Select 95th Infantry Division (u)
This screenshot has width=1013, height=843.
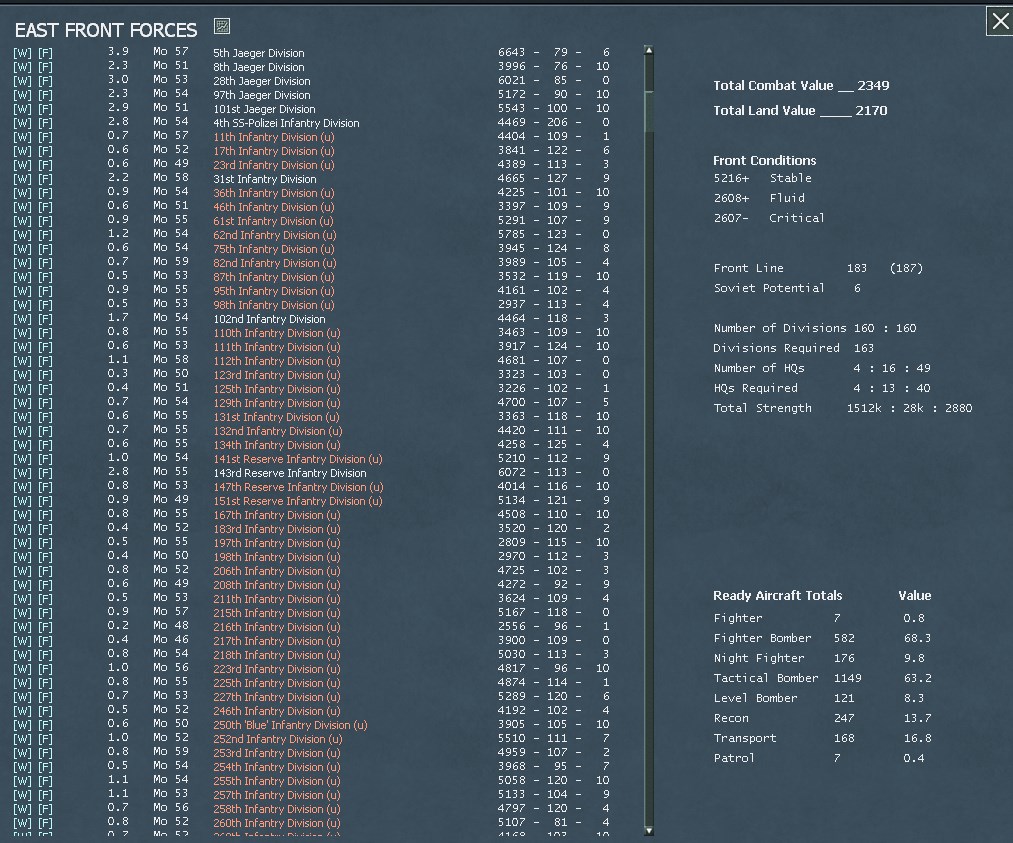[x=274, y=291]
